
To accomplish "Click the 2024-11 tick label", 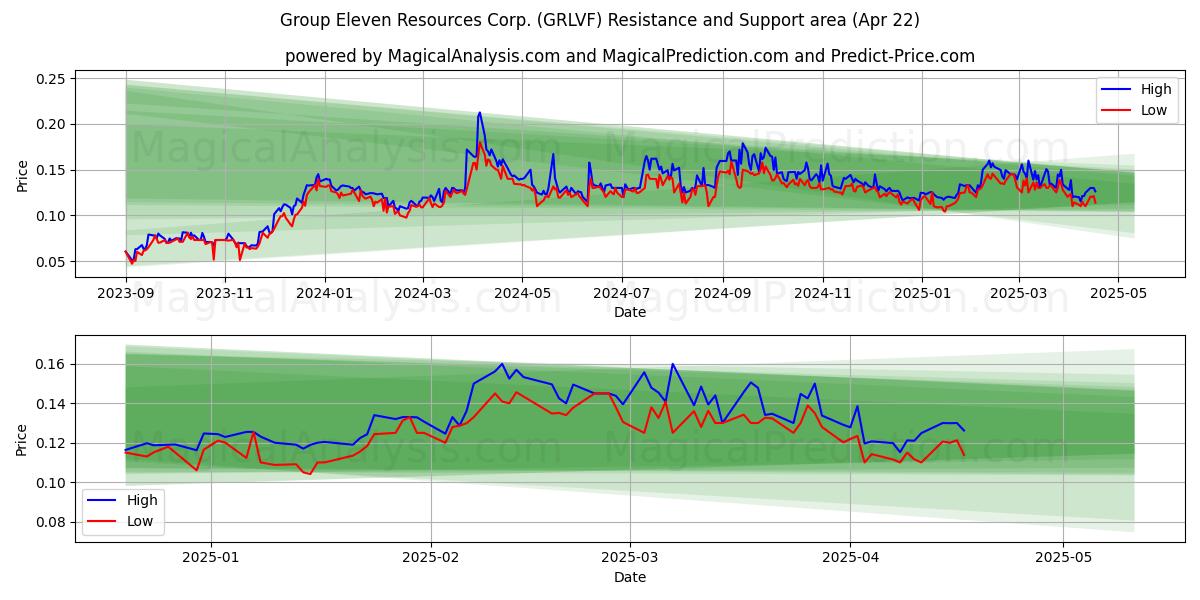I will 824,294.
